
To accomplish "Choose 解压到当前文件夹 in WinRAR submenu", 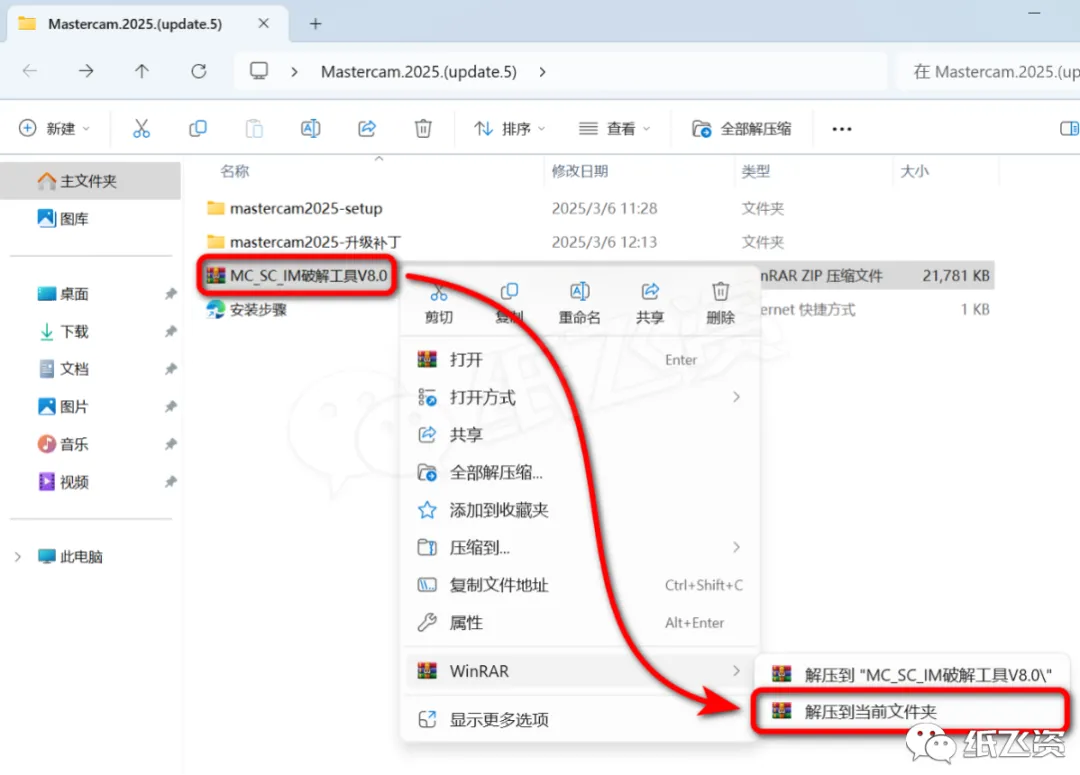I will coord(911,711).
